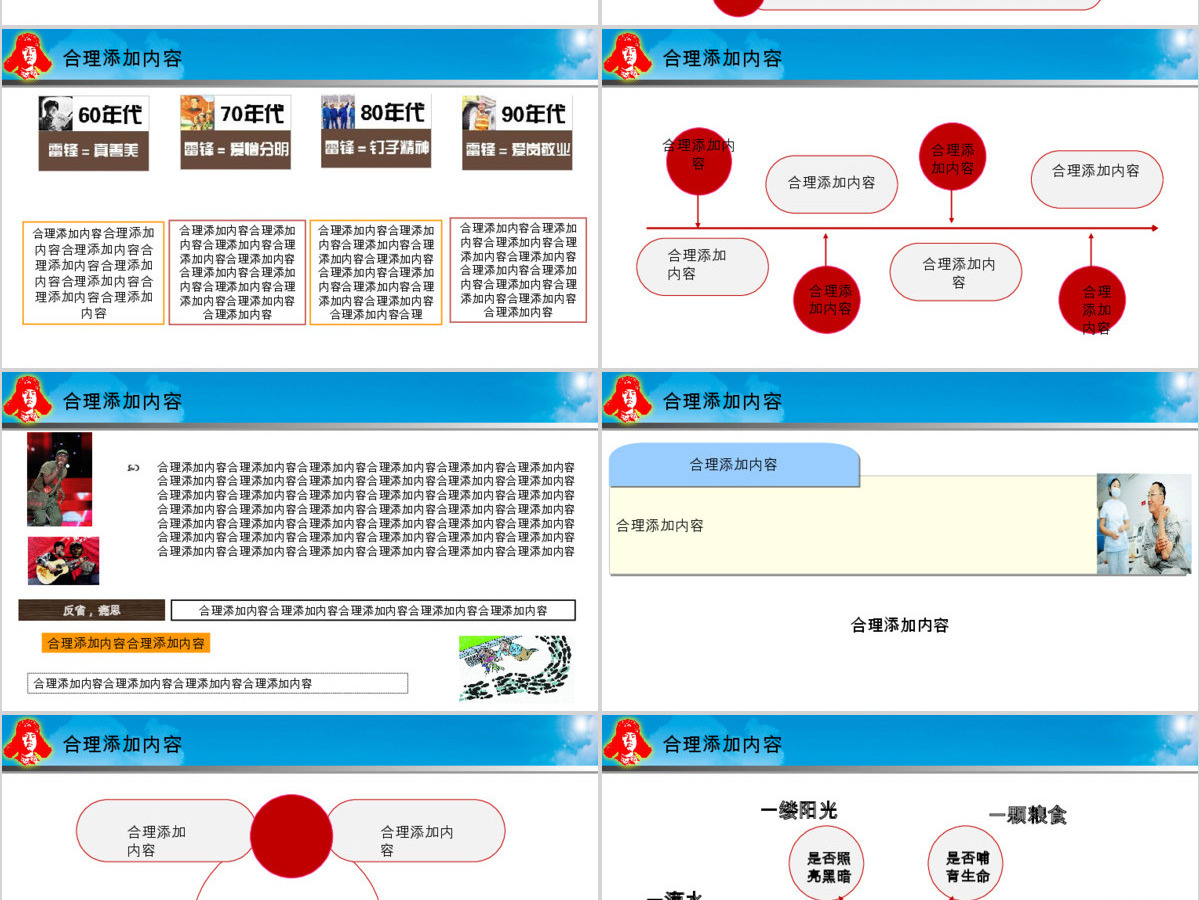Select the brown label 雷锋=爱憎分明

[235, 150]
